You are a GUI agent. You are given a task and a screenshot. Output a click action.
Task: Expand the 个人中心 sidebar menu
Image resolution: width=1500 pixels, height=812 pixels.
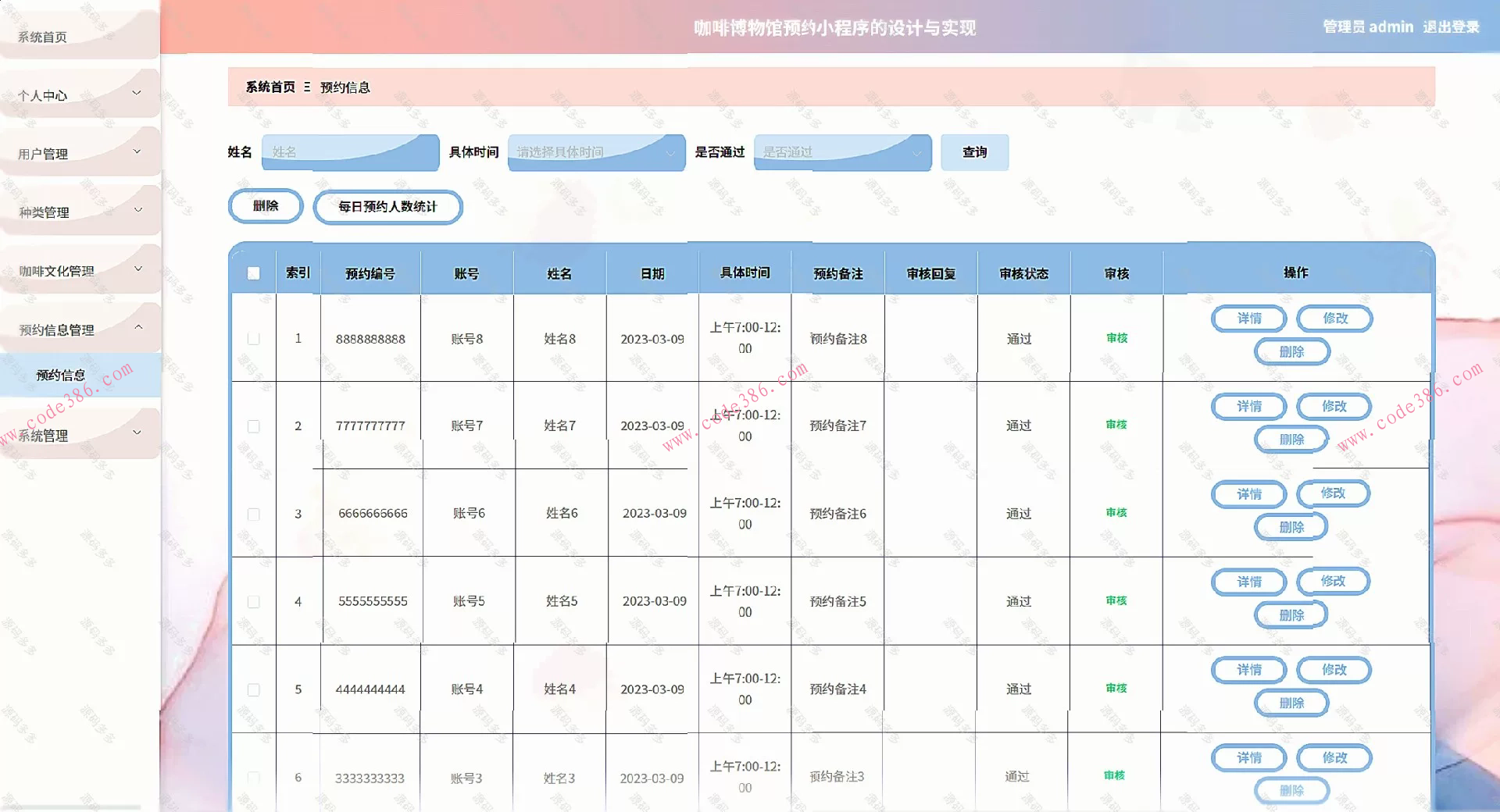point(80,95)
